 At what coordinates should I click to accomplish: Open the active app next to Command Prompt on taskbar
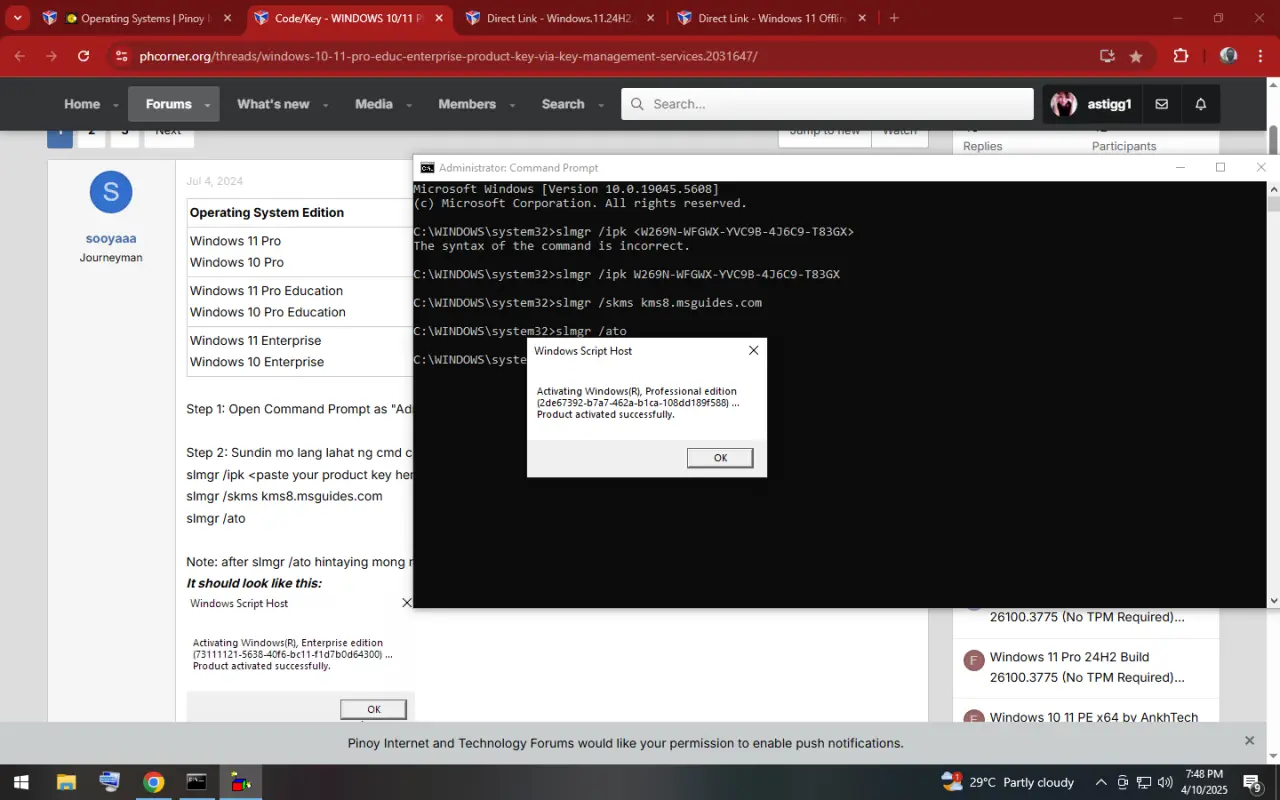tap(241, 782)
